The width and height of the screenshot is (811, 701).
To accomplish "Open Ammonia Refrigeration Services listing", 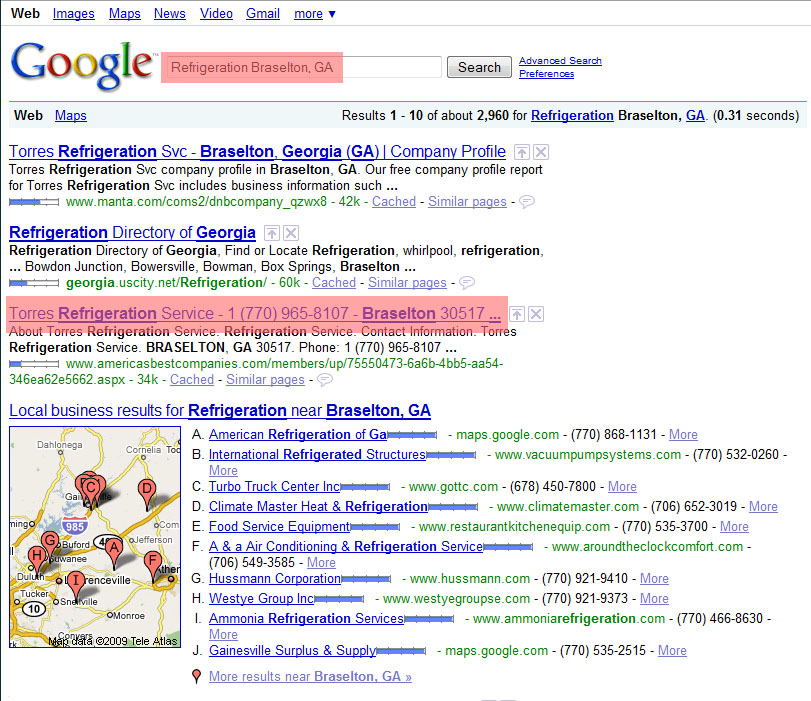I will click(x=307, y=619).
